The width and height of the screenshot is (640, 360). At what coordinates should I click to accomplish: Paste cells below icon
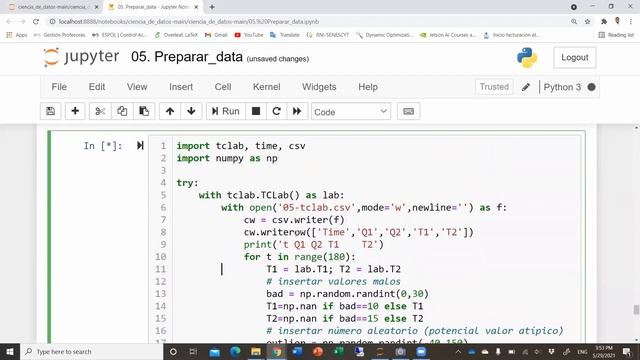click(x=144, y=111)
